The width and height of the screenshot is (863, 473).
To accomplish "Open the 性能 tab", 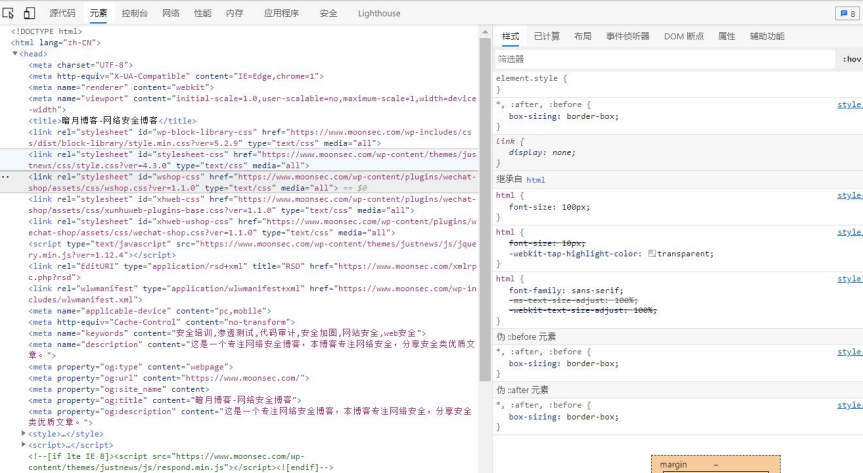I will click(x=203, y=13).
